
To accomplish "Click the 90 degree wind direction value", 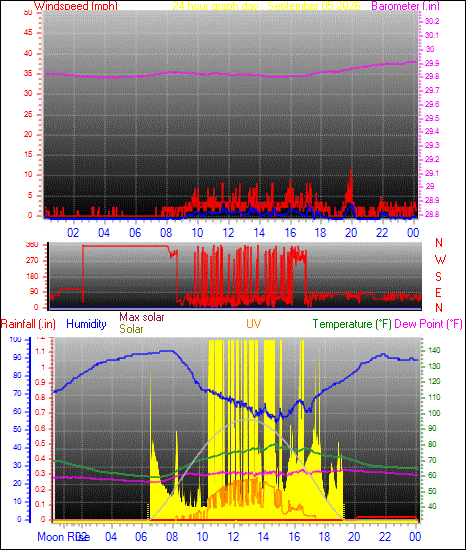I will coord(34,292).
